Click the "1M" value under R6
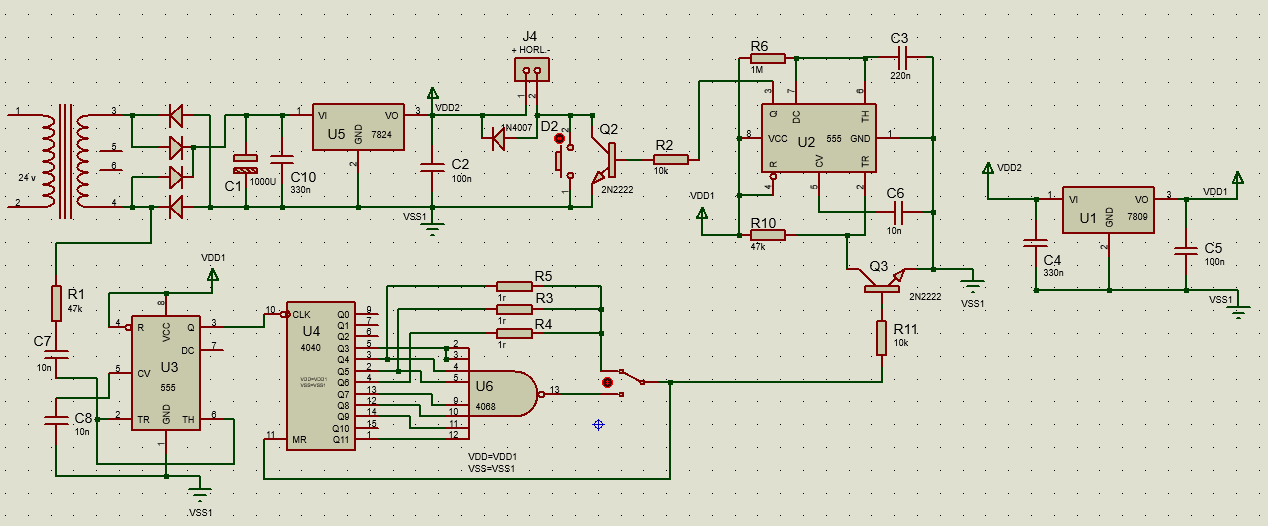Viewport: 1268px width, 526px height. (x=757, y=71)
